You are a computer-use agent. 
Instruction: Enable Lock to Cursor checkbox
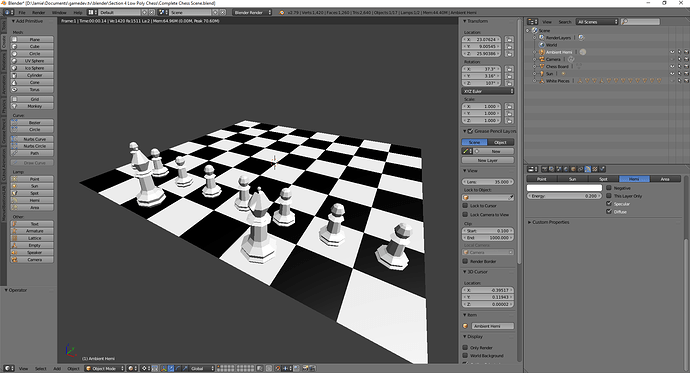pos(465,205)
